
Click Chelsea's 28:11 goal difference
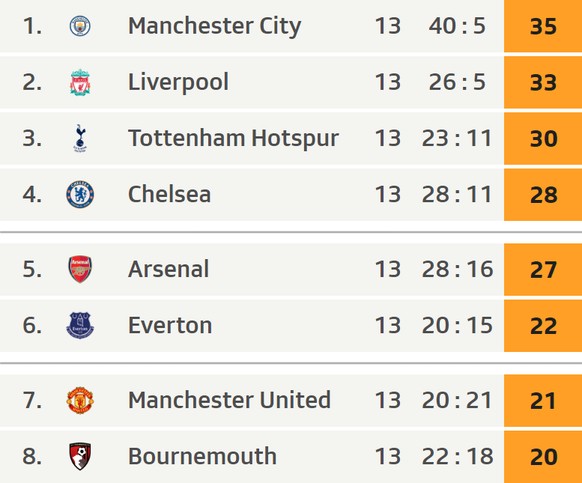coord(457,195)
